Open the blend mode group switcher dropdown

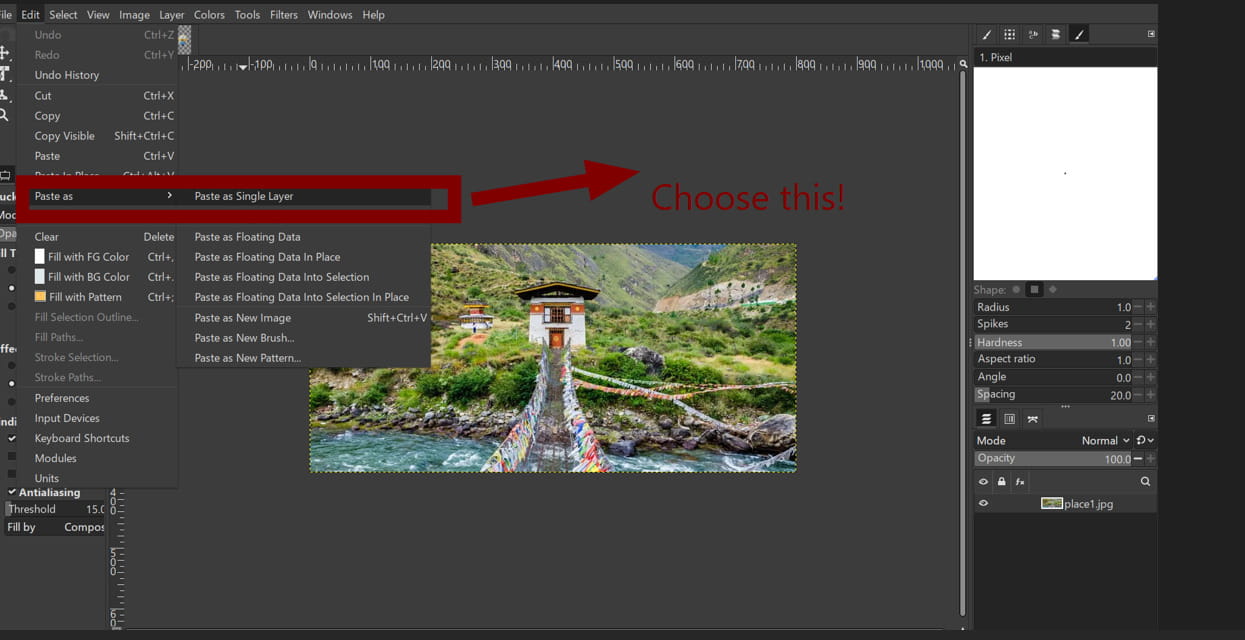(1146, 440)
